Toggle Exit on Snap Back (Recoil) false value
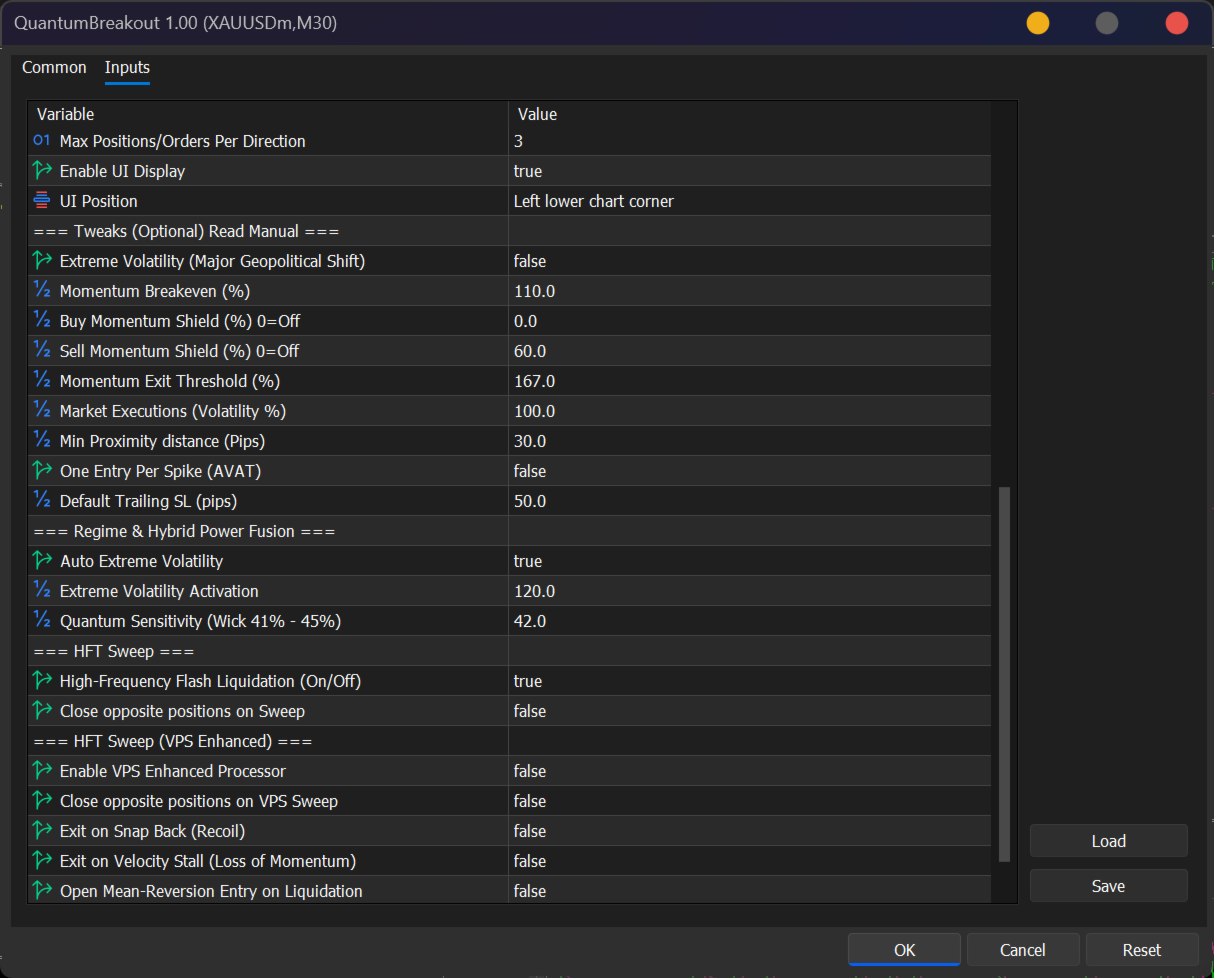 click(x=749, y=831)
